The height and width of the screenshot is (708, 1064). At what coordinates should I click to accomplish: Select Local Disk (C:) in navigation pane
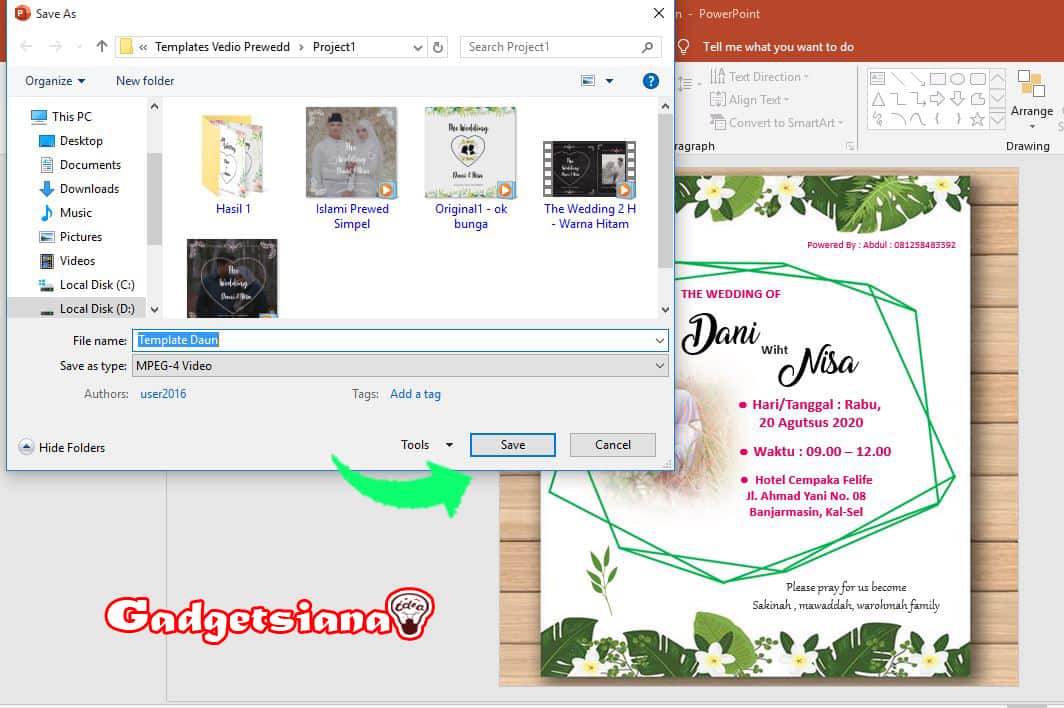click(x=96, y=285)
